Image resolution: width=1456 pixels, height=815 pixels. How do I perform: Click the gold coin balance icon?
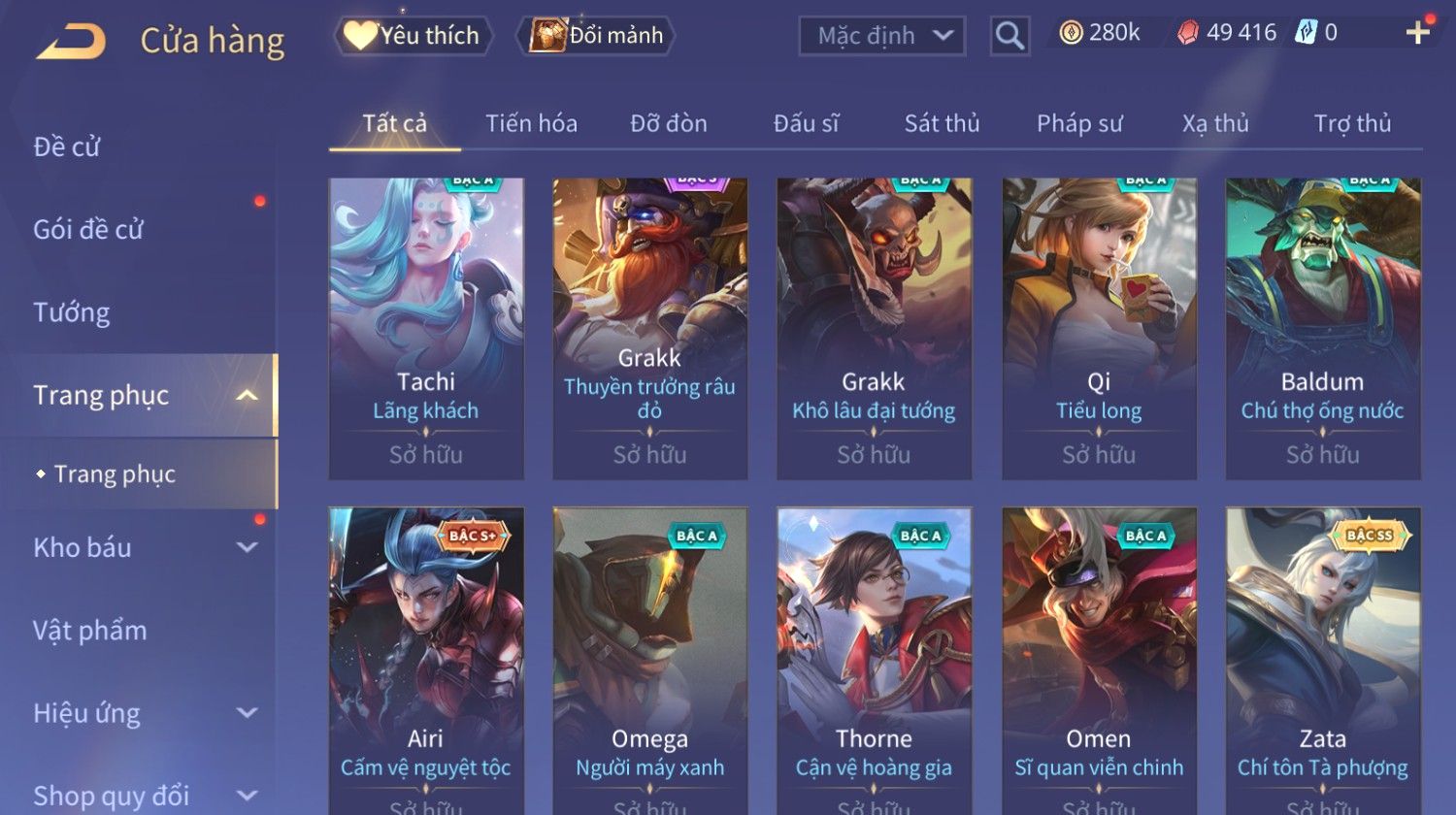pyautogui.click(x=1071, y=34)
